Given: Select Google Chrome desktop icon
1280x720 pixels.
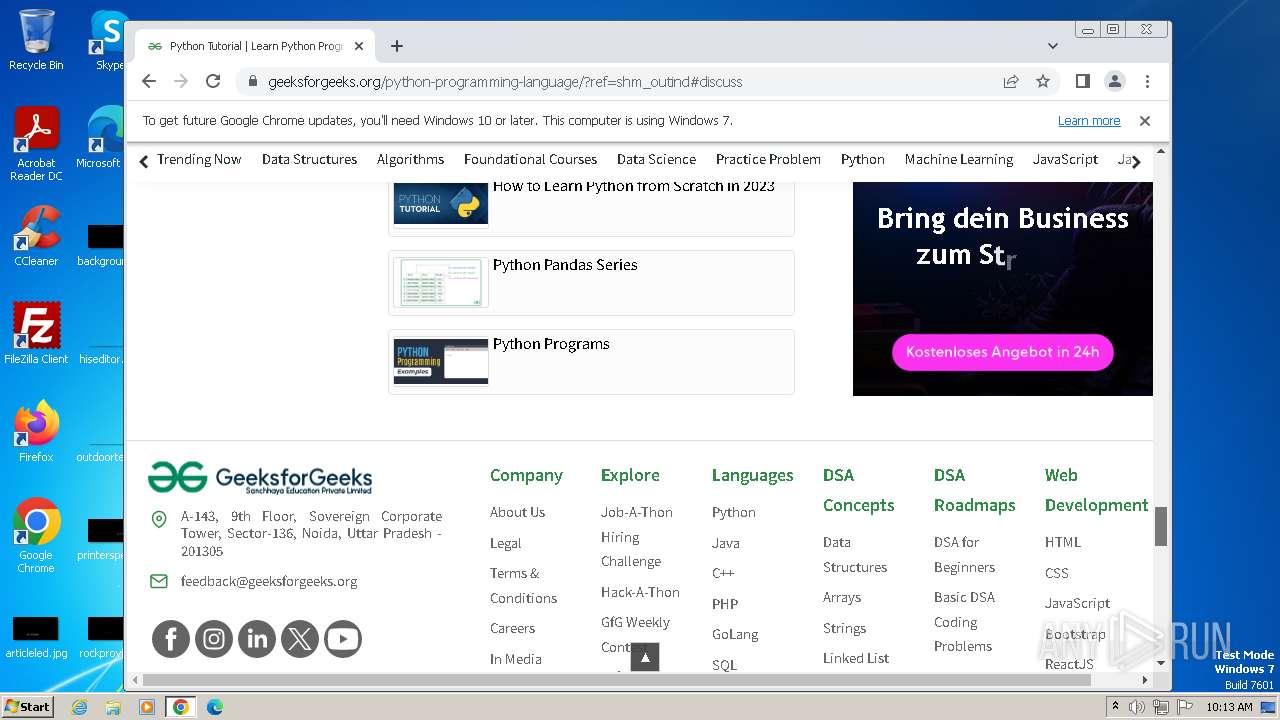Looking at the screenshot, I should [36, 535].
